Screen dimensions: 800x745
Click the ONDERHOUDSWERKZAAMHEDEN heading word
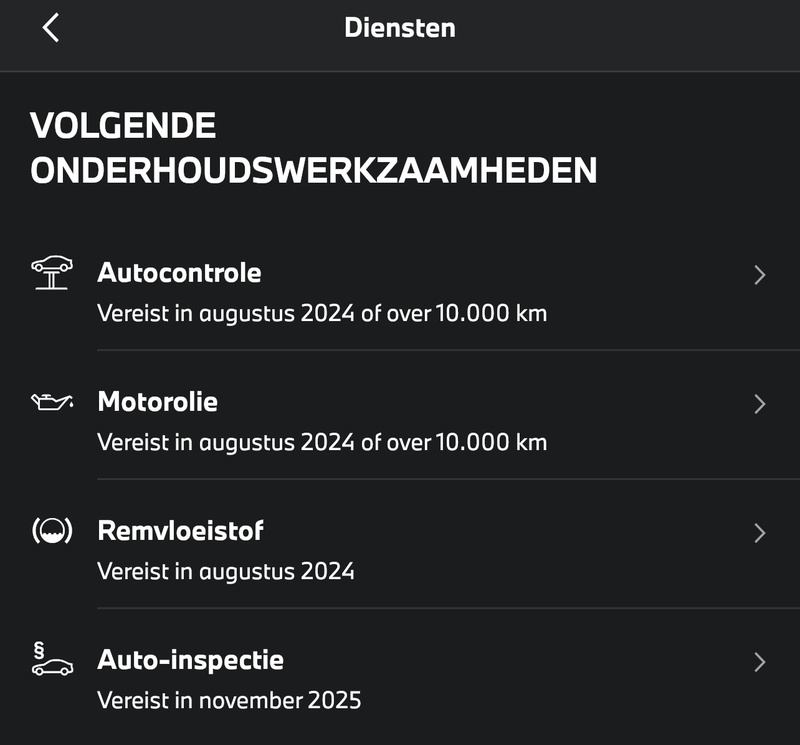point(313,170)
